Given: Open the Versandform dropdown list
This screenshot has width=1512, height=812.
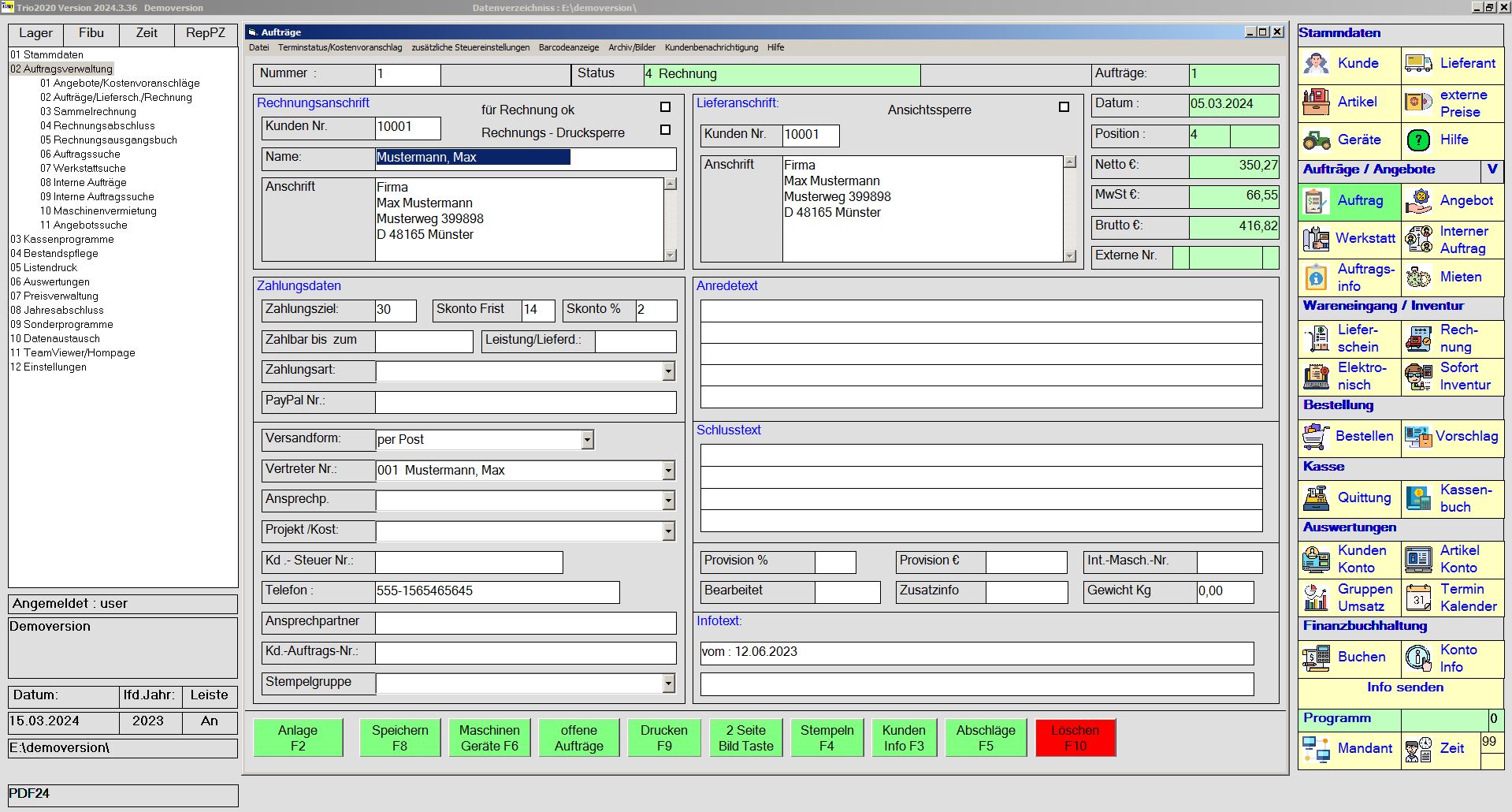Looking at the screenshot, I should pos(587,440).
